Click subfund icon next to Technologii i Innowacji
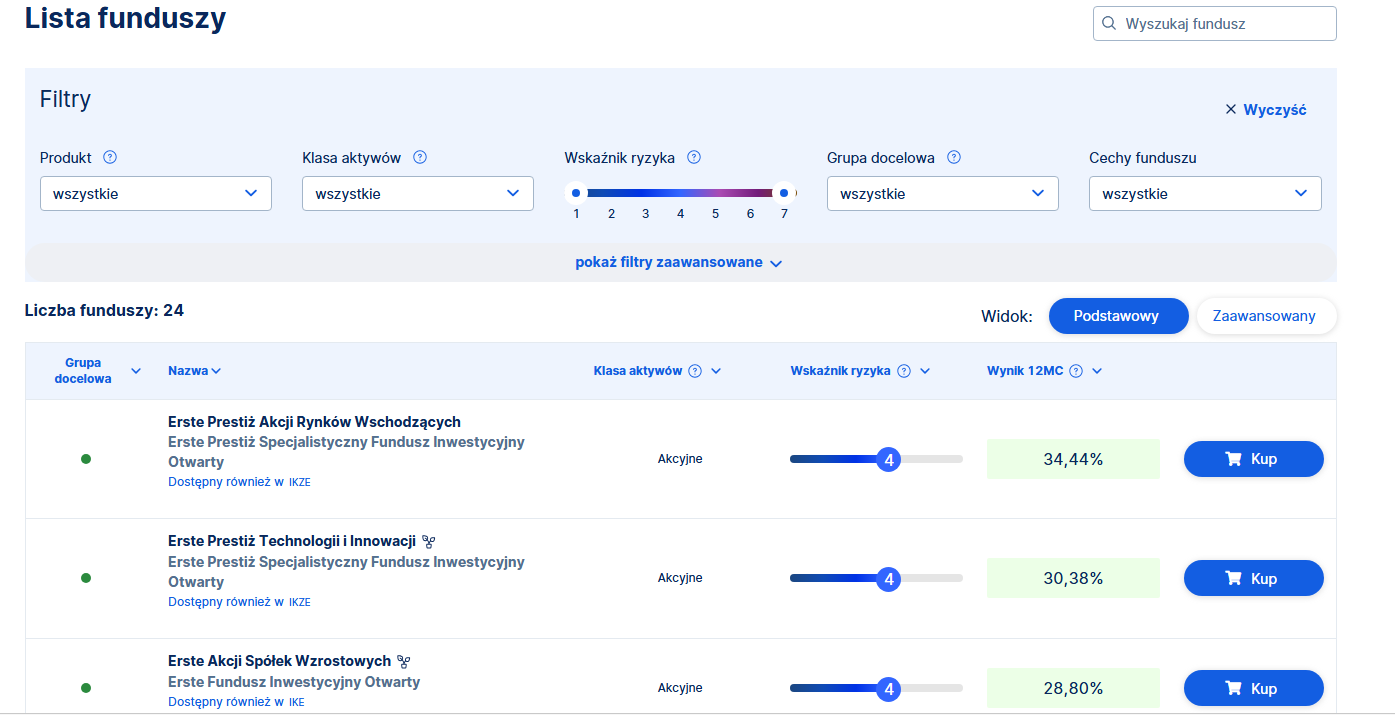 (429, 542)
